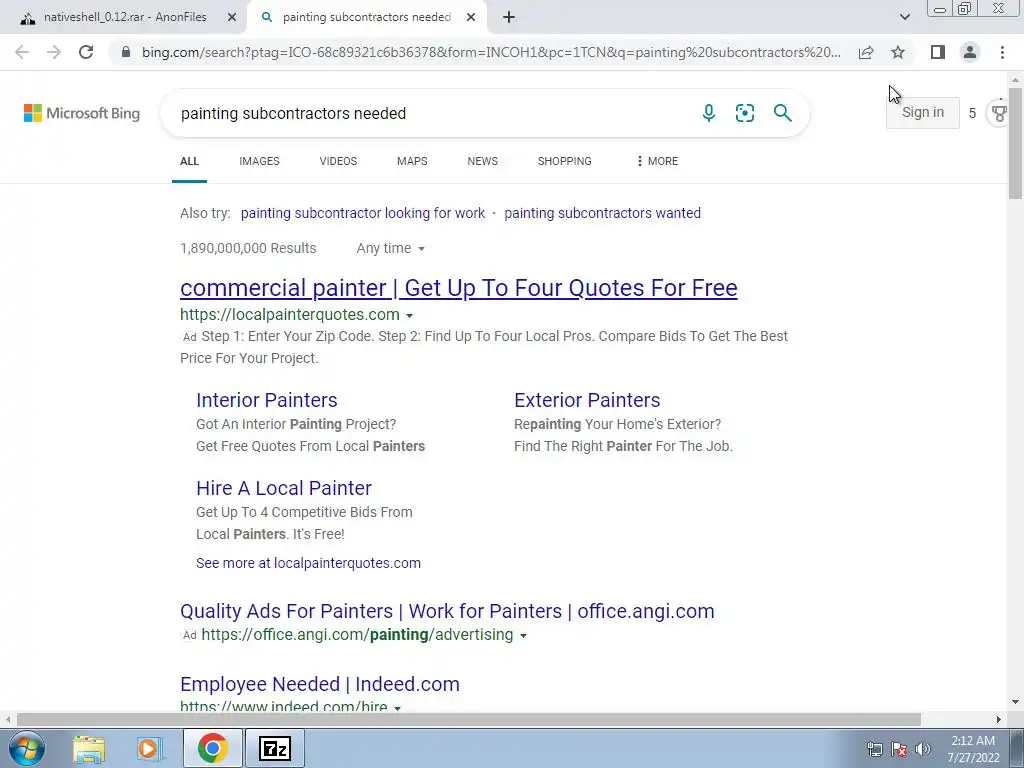Click the taskbar clock 2:12 AM
The image size is (1024, 768).
(x=973, y=741)
